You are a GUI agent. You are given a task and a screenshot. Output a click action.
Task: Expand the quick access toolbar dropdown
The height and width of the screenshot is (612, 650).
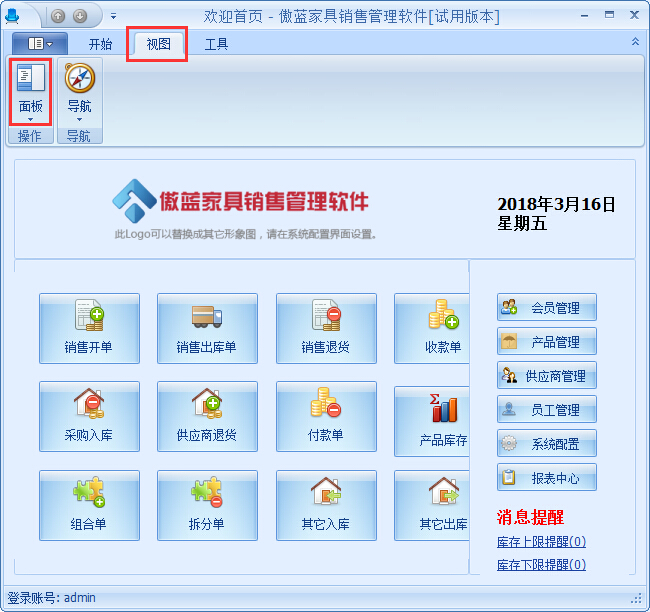pyautogui.click(x=113, y=17)
